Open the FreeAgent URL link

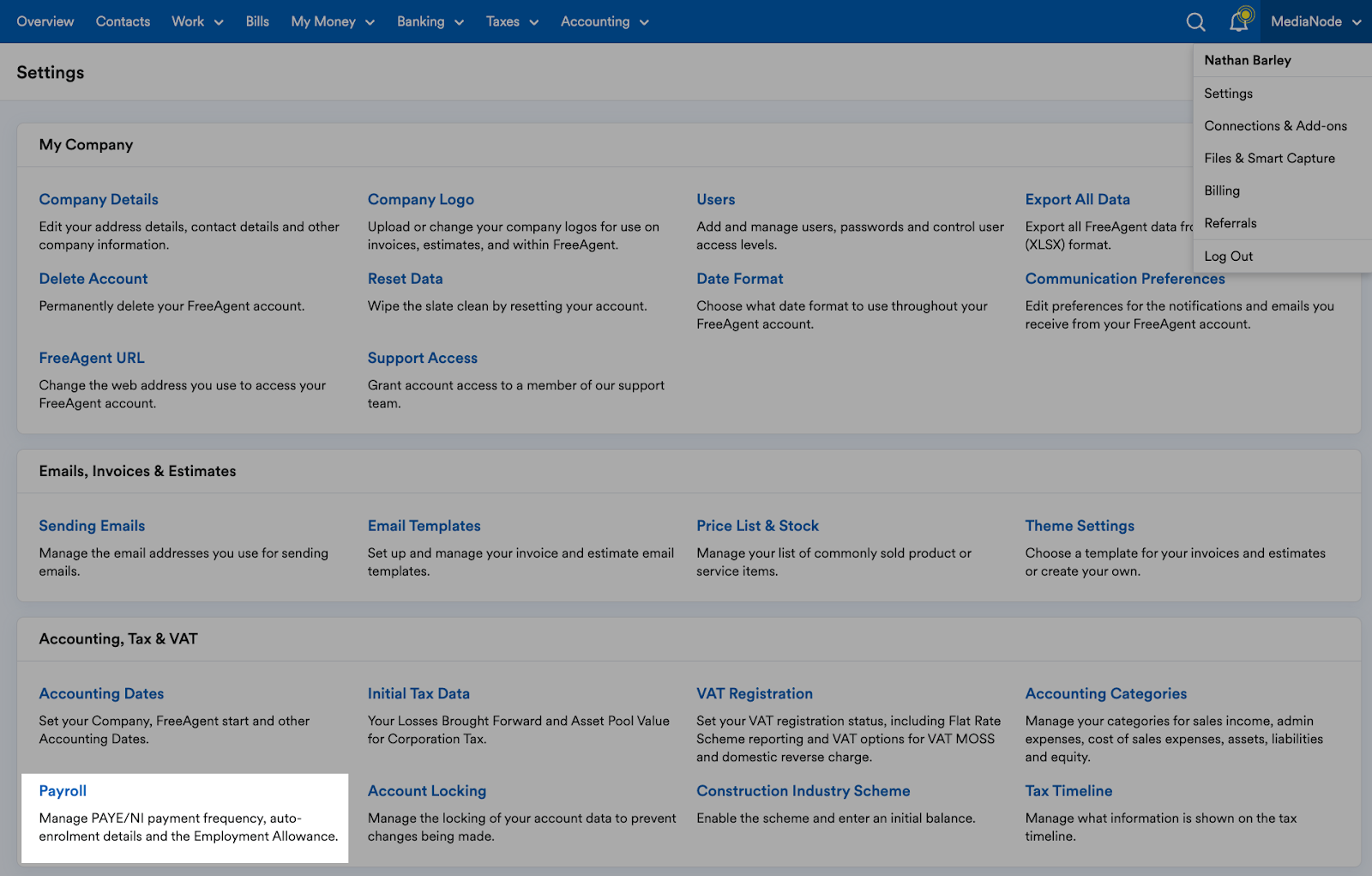click(91, 358)
